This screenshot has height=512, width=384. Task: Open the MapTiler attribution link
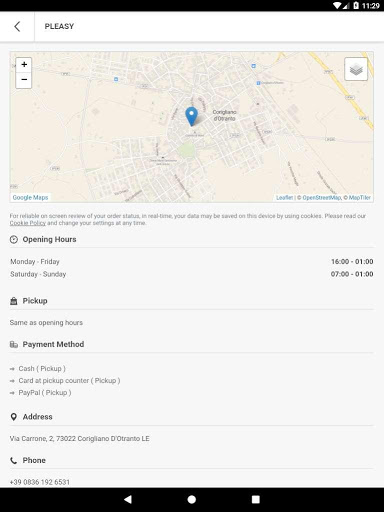(360, 198)
